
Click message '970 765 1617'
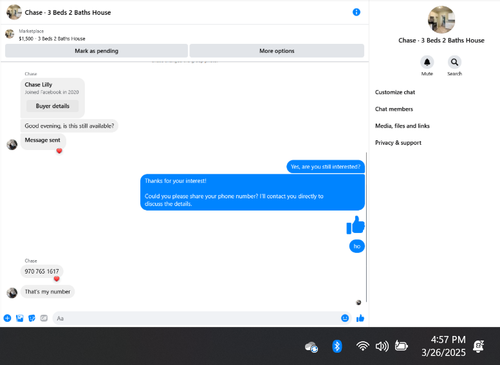(x=42, y=271)
